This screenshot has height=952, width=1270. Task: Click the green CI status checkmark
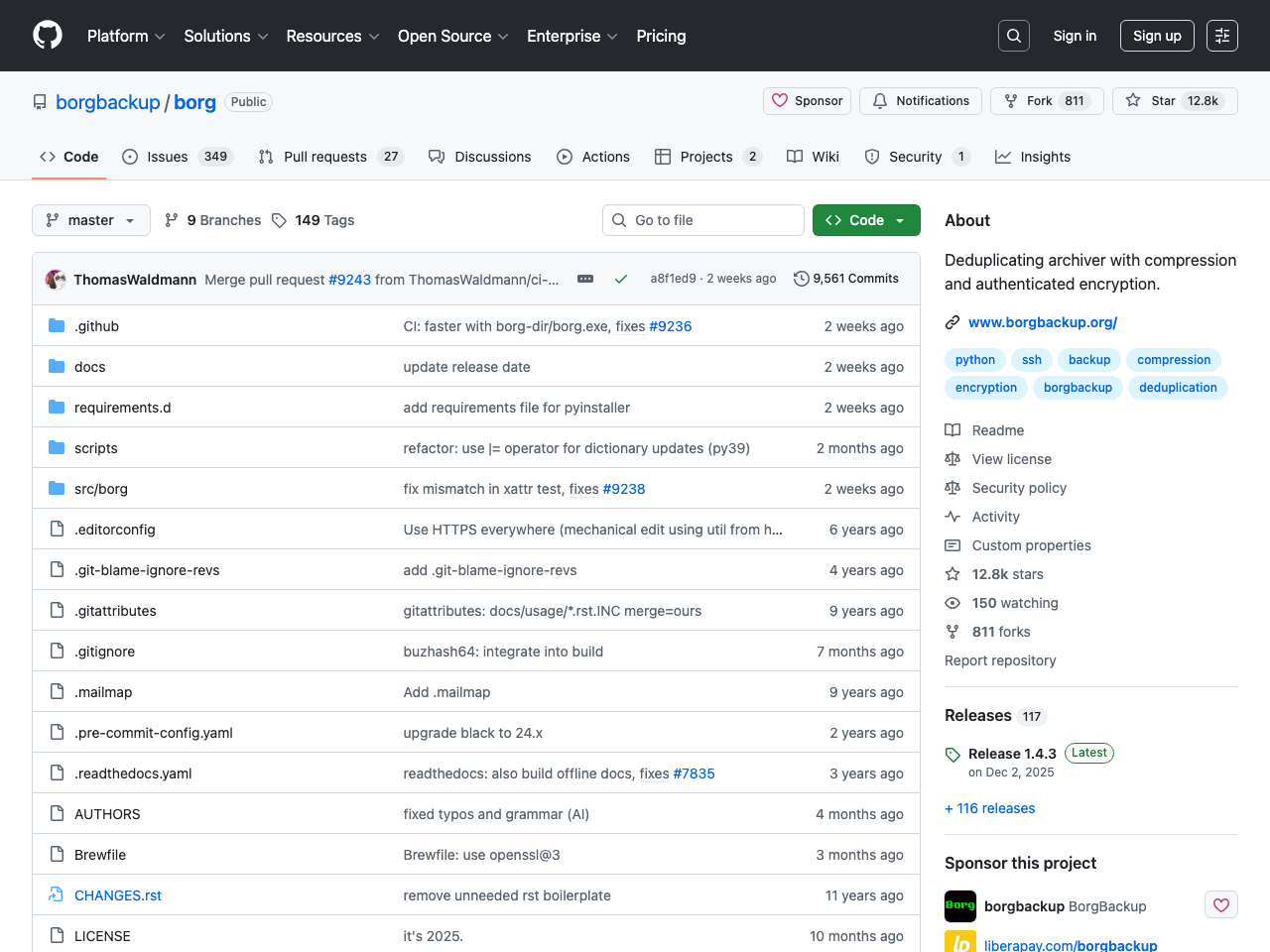(x=621, y=279)
